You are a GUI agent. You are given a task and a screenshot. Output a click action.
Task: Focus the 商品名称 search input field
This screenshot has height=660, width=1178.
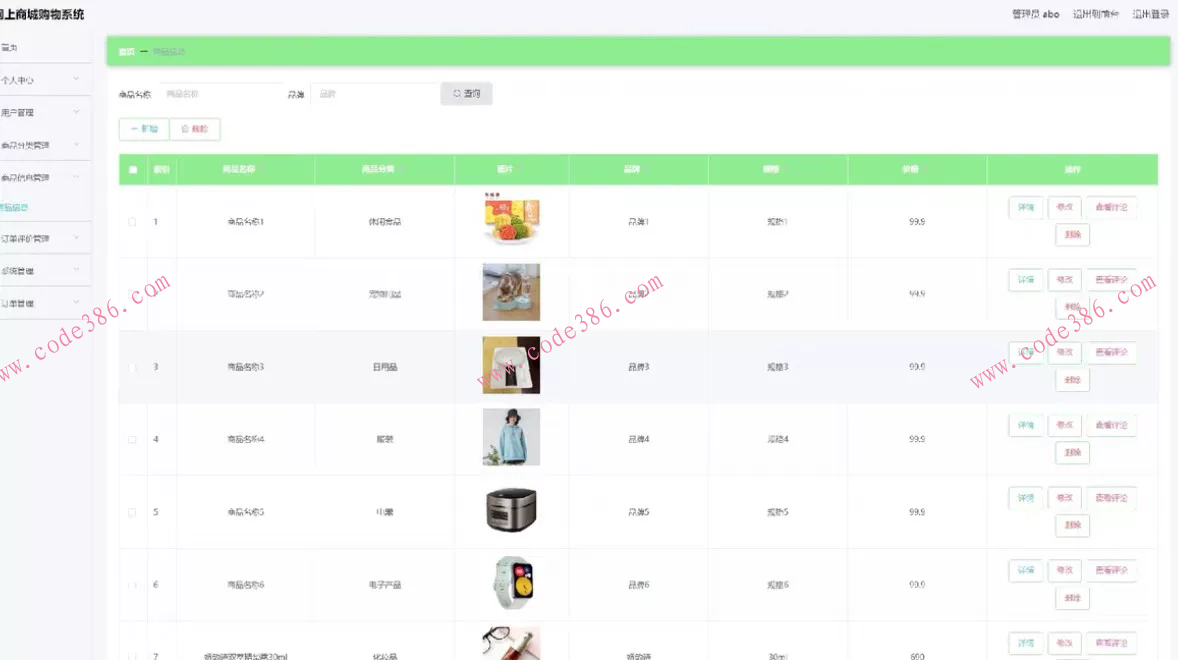pos(222,94)
